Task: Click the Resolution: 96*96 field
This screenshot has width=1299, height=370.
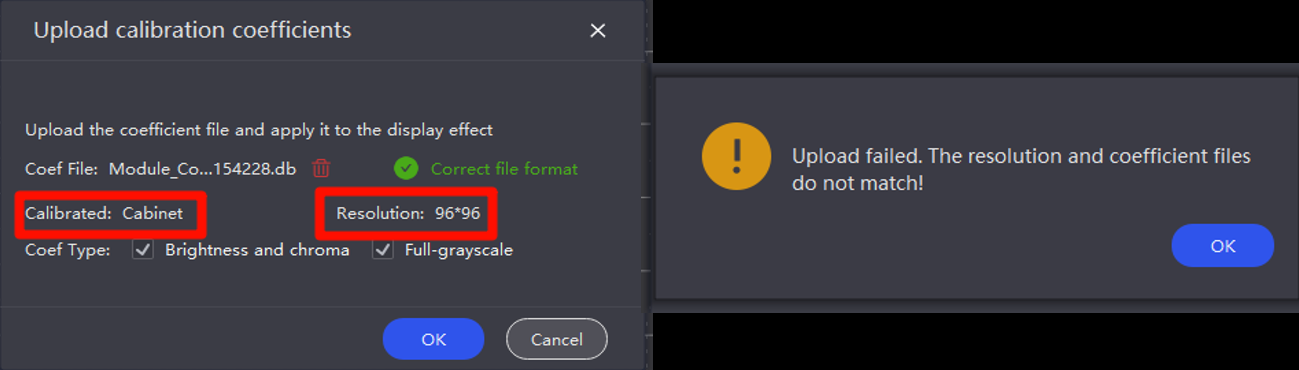Action: [x=408, y=213]
